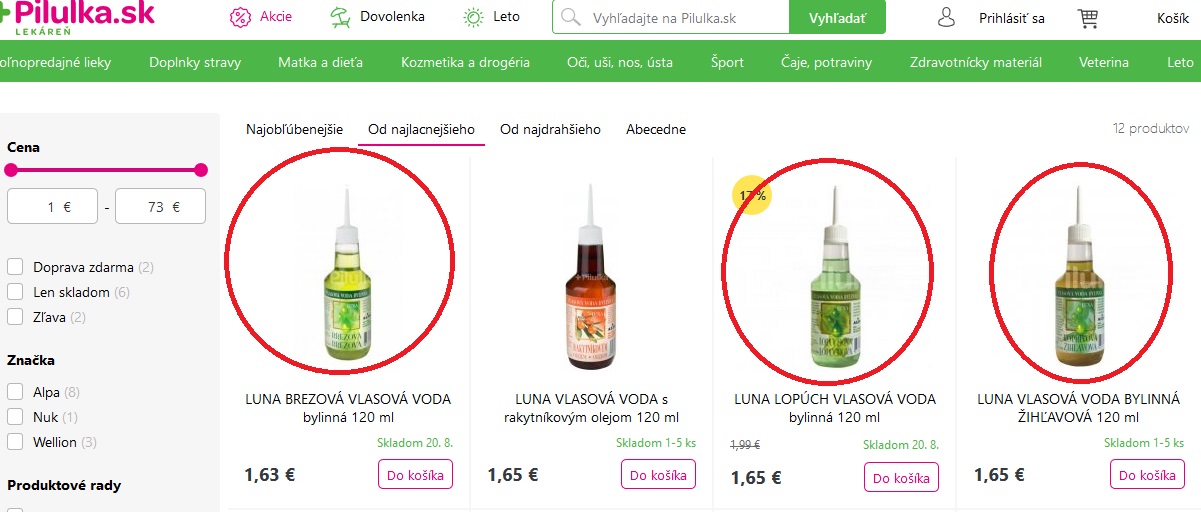The width and height of the screenshot is (1201, 512).
Task: Click the Vyhľadať search button
Action: pos(838,17)
